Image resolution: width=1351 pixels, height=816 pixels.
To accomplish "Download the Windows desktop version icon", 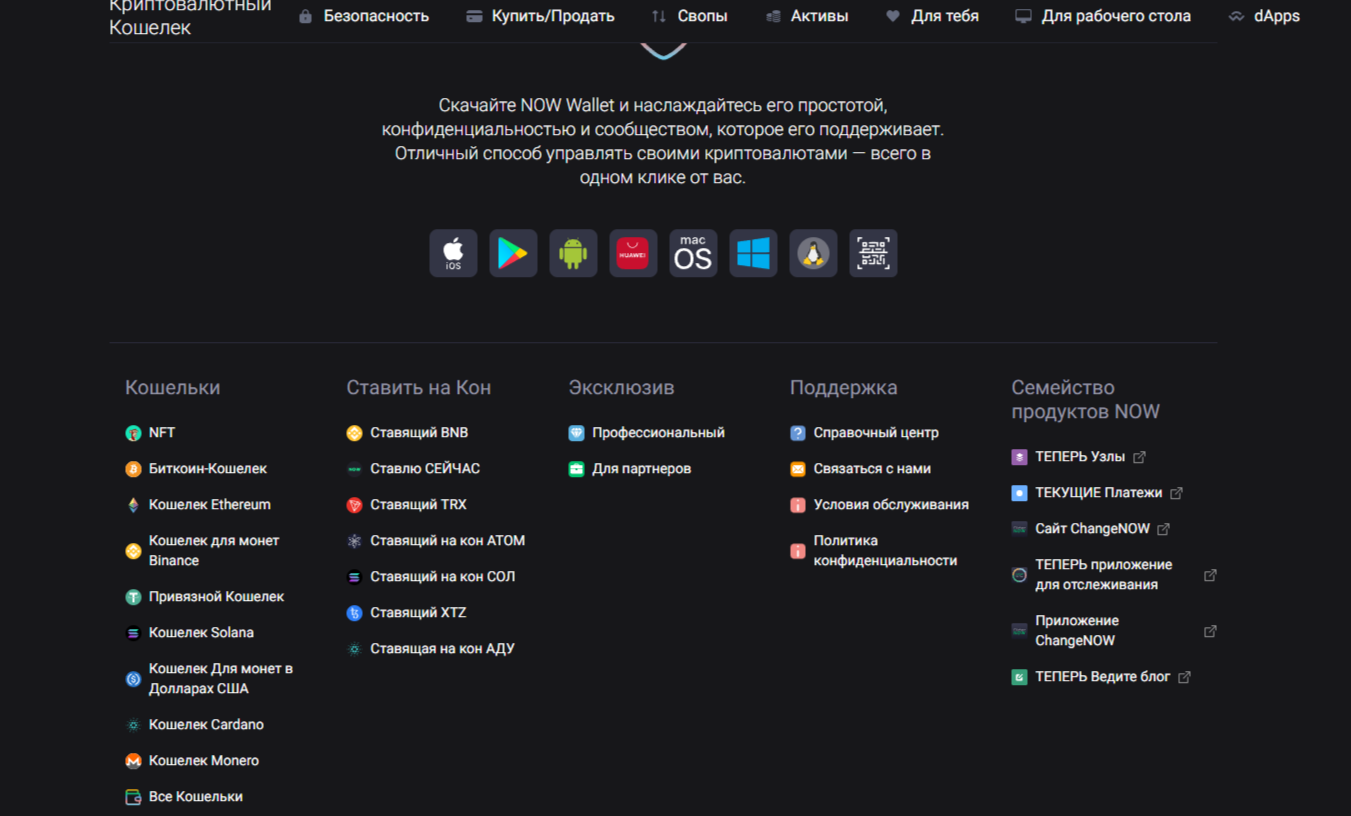I will 753,253.
